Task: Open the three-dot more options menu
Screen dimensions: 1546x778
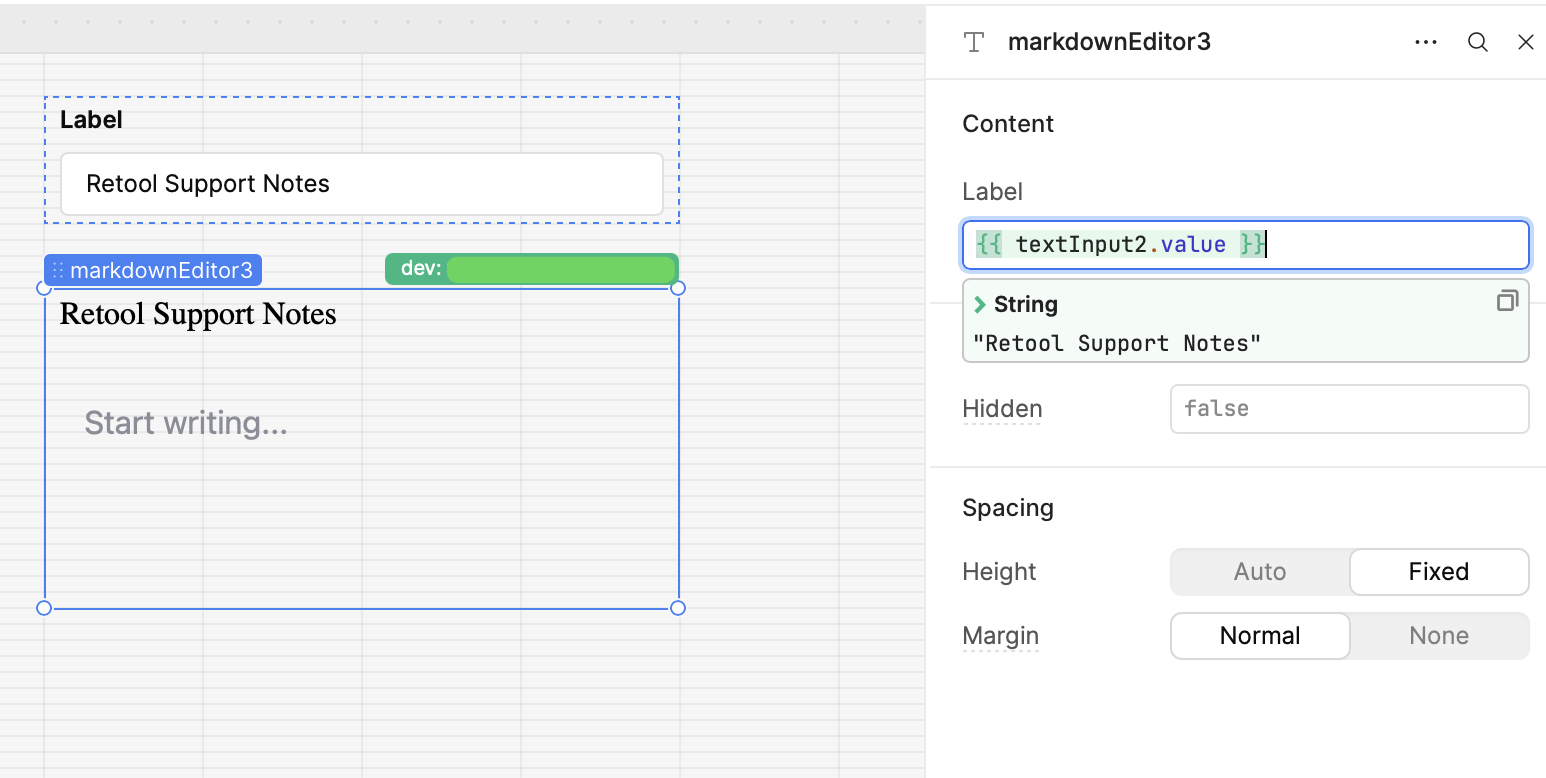Action: [1426, 42]
